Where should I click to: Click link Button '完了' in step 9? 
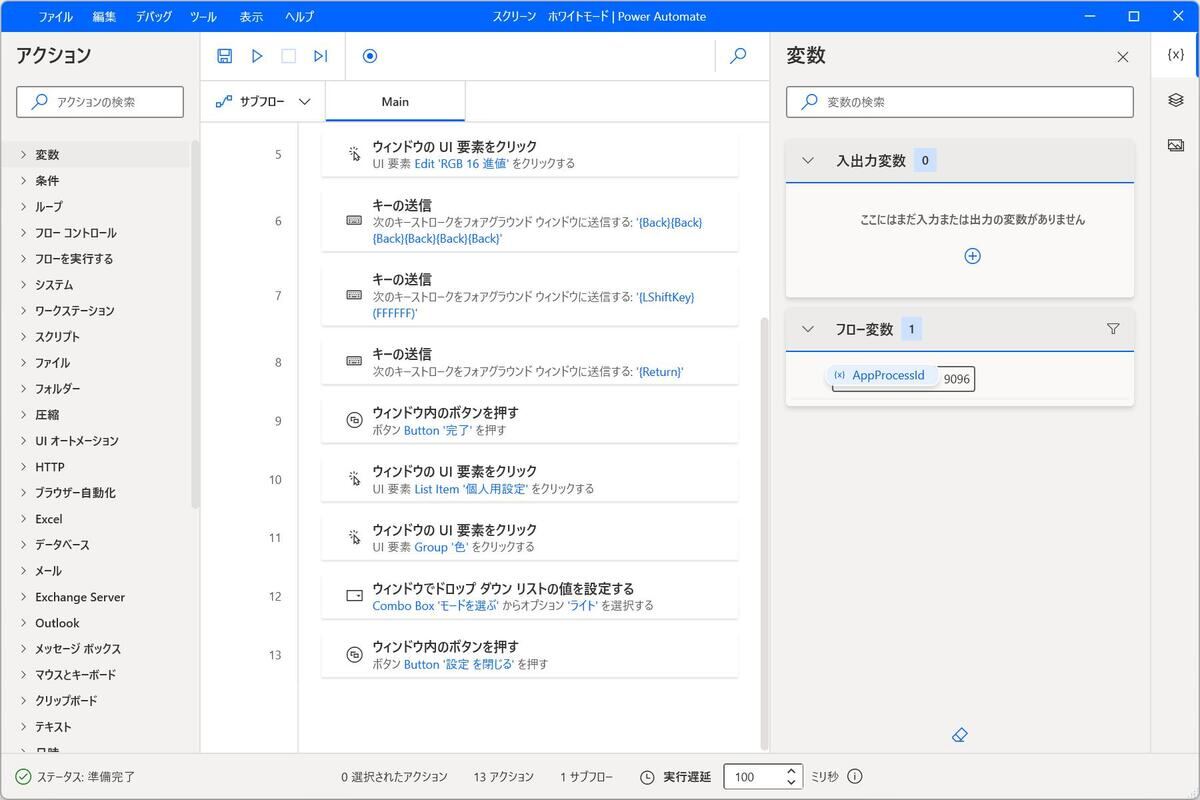pos(437,430)
